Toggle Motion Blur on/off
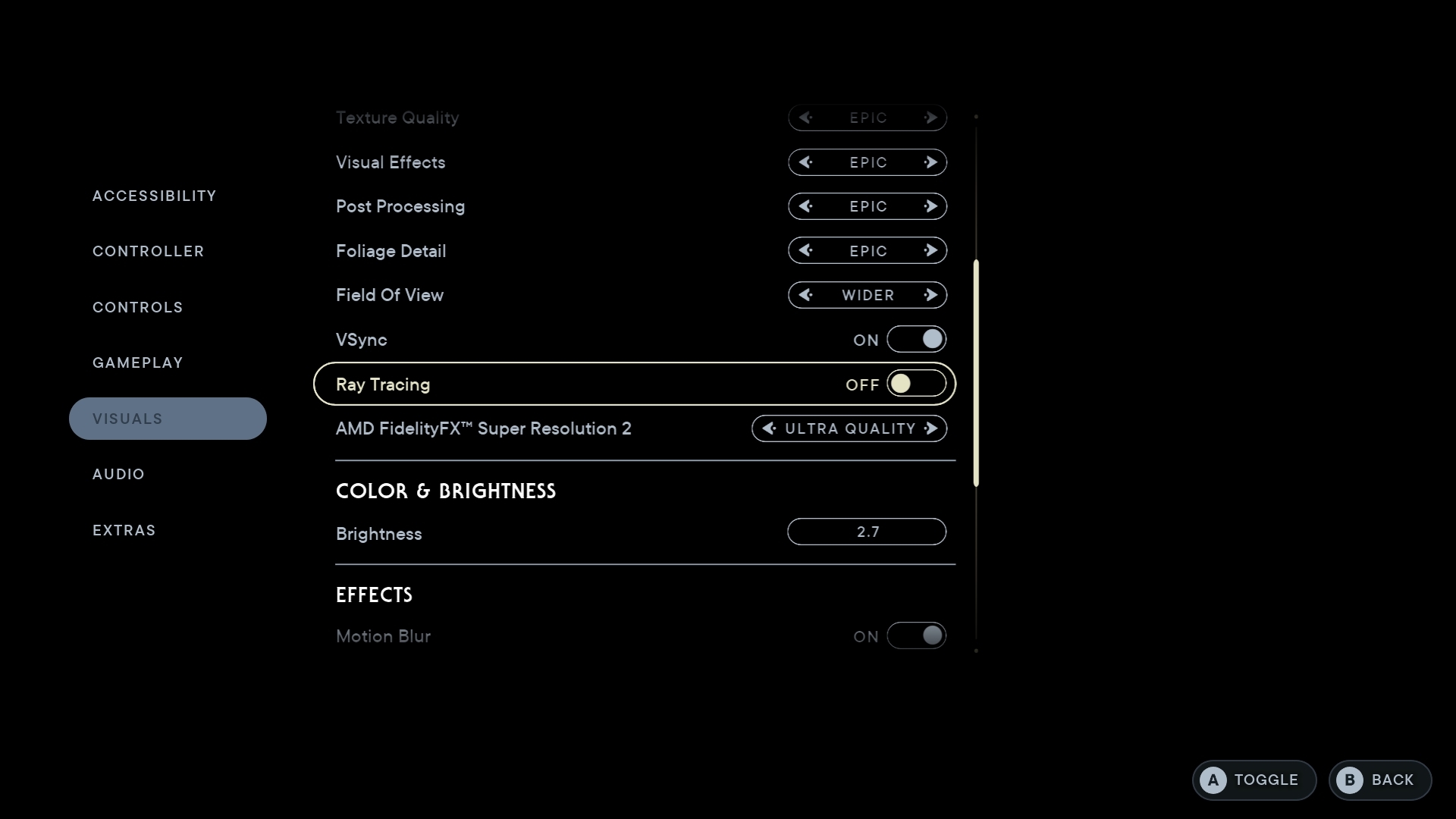This screenshot has width=1456, height=819. click(916, 636)
